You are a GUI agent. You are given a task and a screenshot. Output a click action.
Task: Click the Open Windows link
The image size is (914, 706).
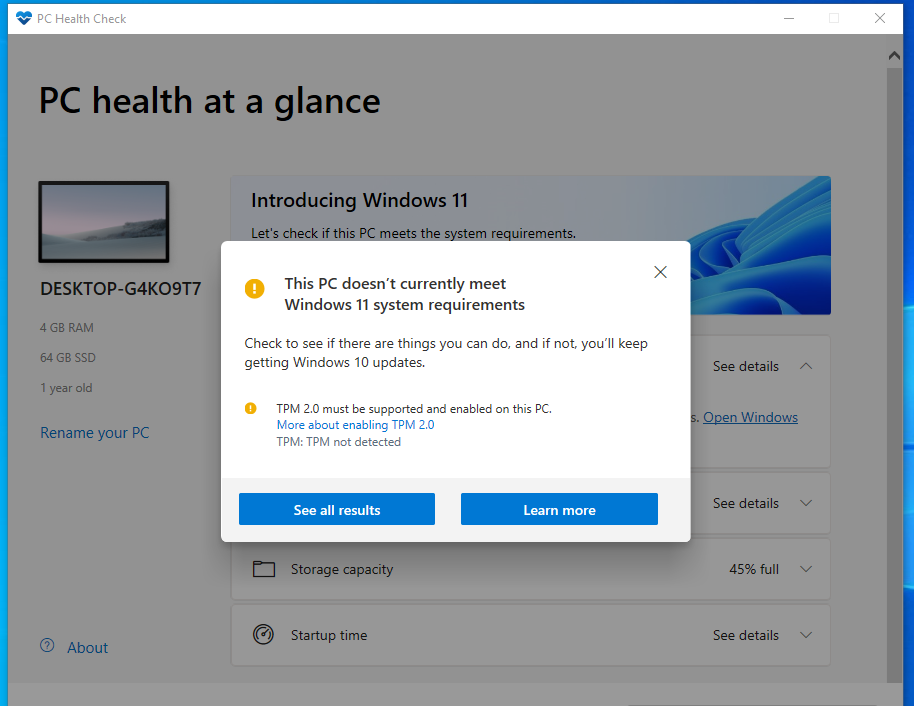pyautogui.click(x=750, y=417)
